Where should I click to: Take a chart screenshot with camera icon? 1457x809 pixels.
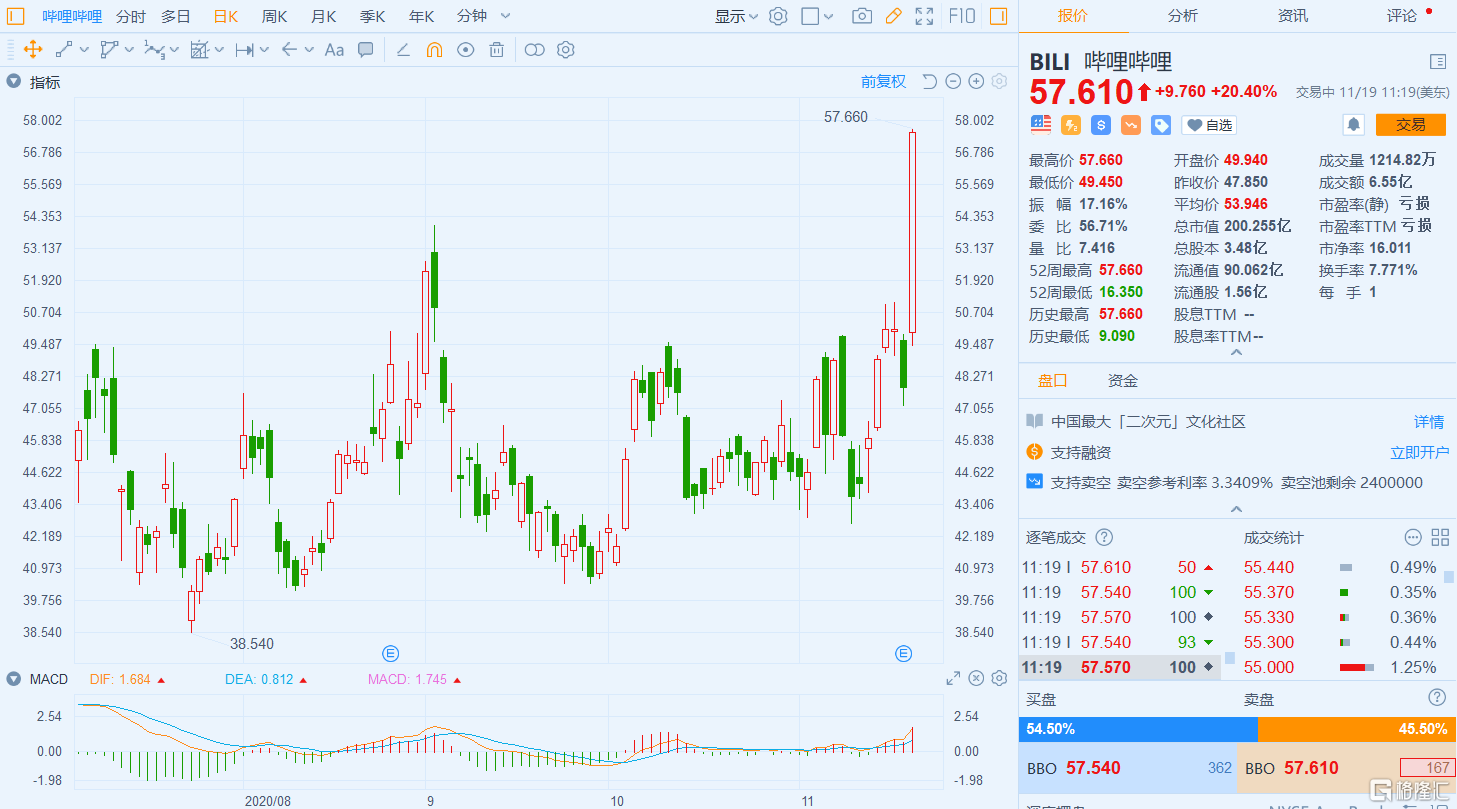click(862, 16)
